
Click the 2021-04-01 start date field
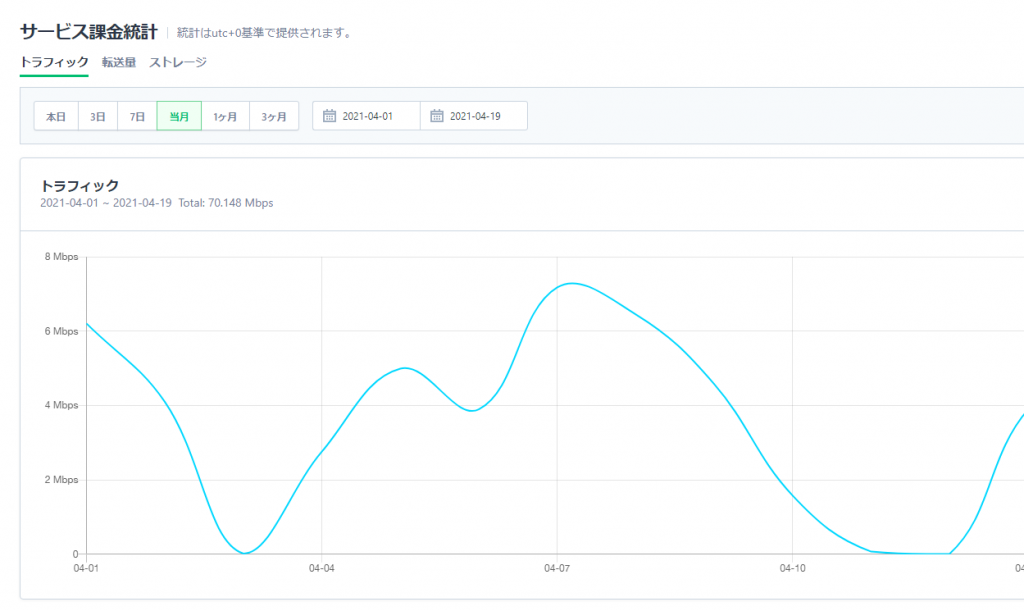point(368,116)
